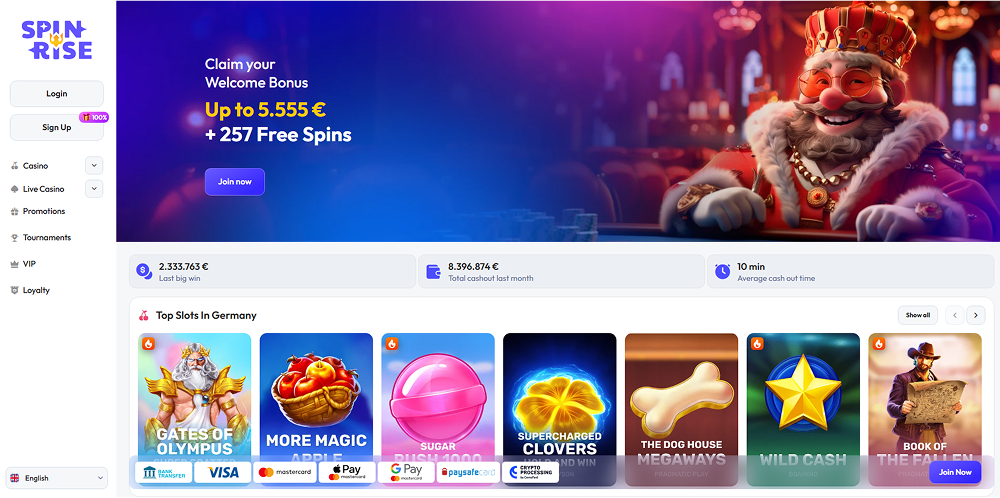Screen dimensions: 1000x498
Task: Expand the Live Casino submenu chevron
Action: coord(94,189)
